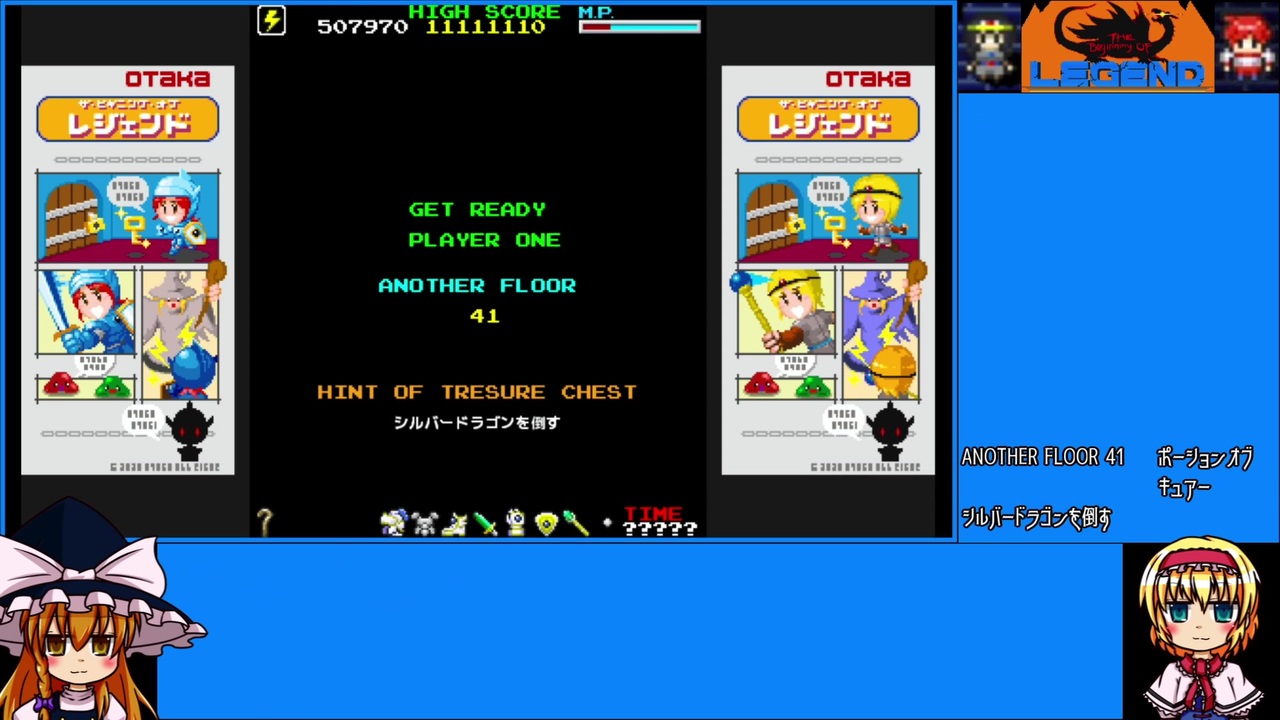Toggle the small dot marker near the wand icon
Image resolution: width=1280 pixels, height=720 pixels.
tap(607, 522)
